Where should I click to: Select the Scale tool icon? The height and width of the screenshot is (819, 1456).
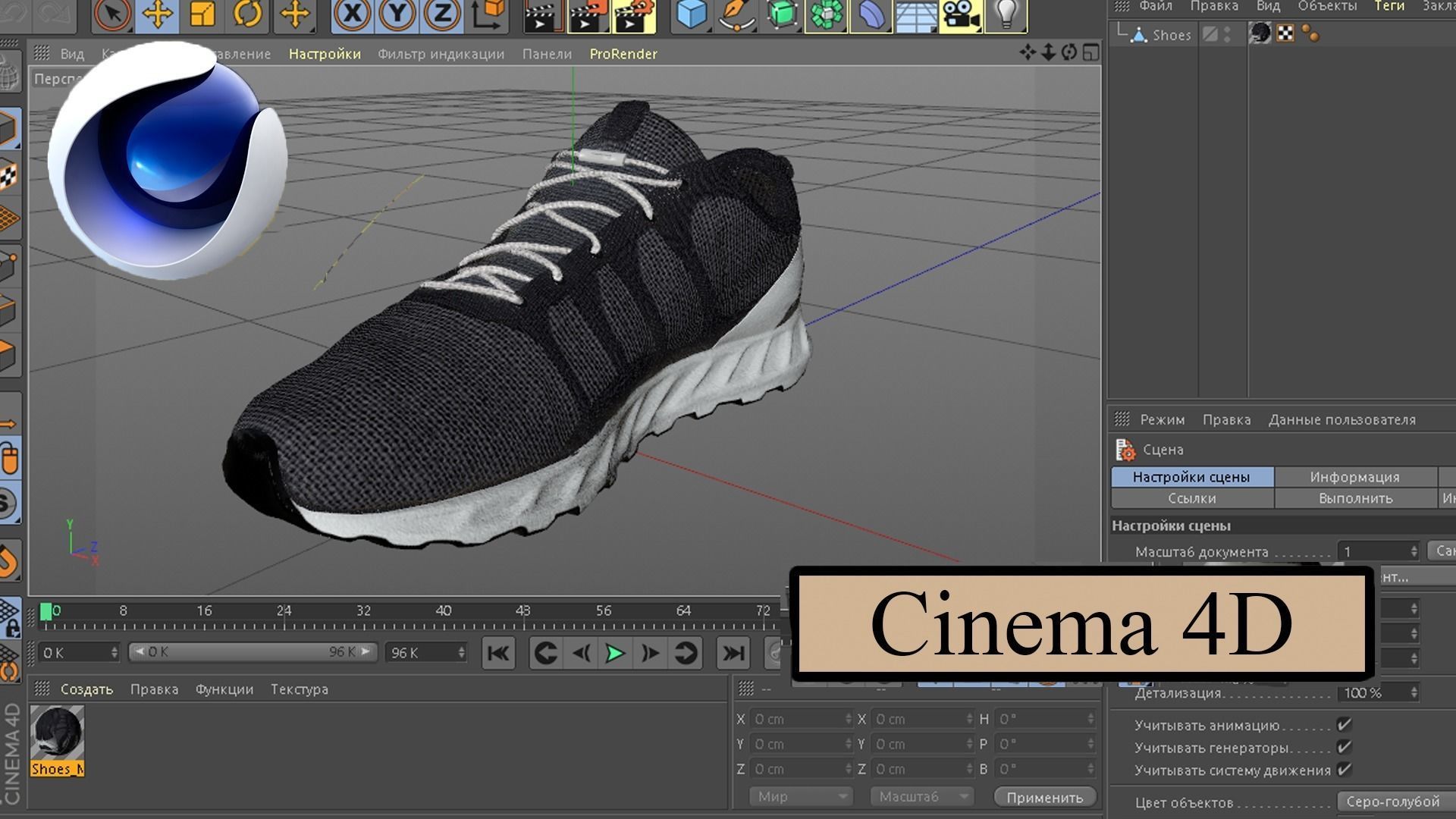point(202,15)
